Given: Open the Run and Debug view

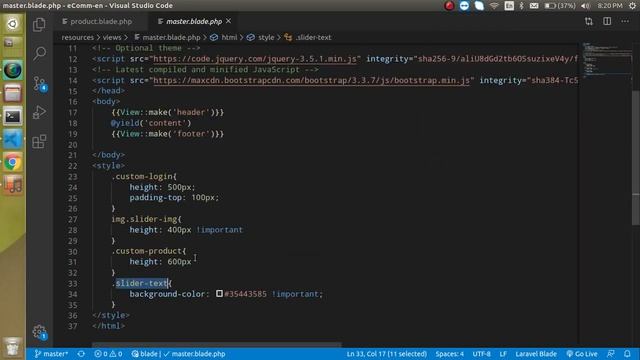Looking at the screenshot, I should 39,112.
